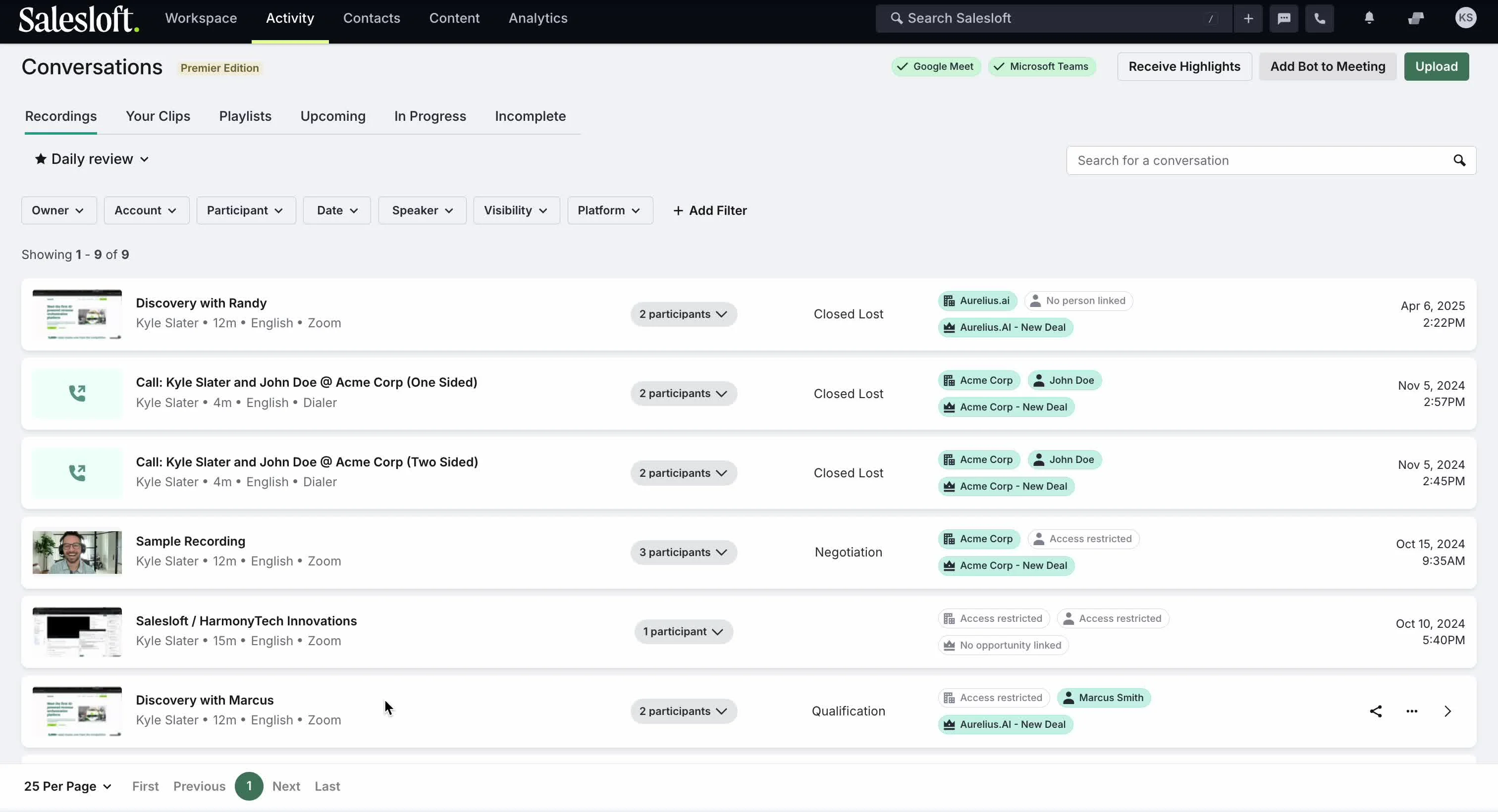The height and width of the screenshot is (812, 1498).
Task: Open the KS user avatar menu
Action: 1465,18
